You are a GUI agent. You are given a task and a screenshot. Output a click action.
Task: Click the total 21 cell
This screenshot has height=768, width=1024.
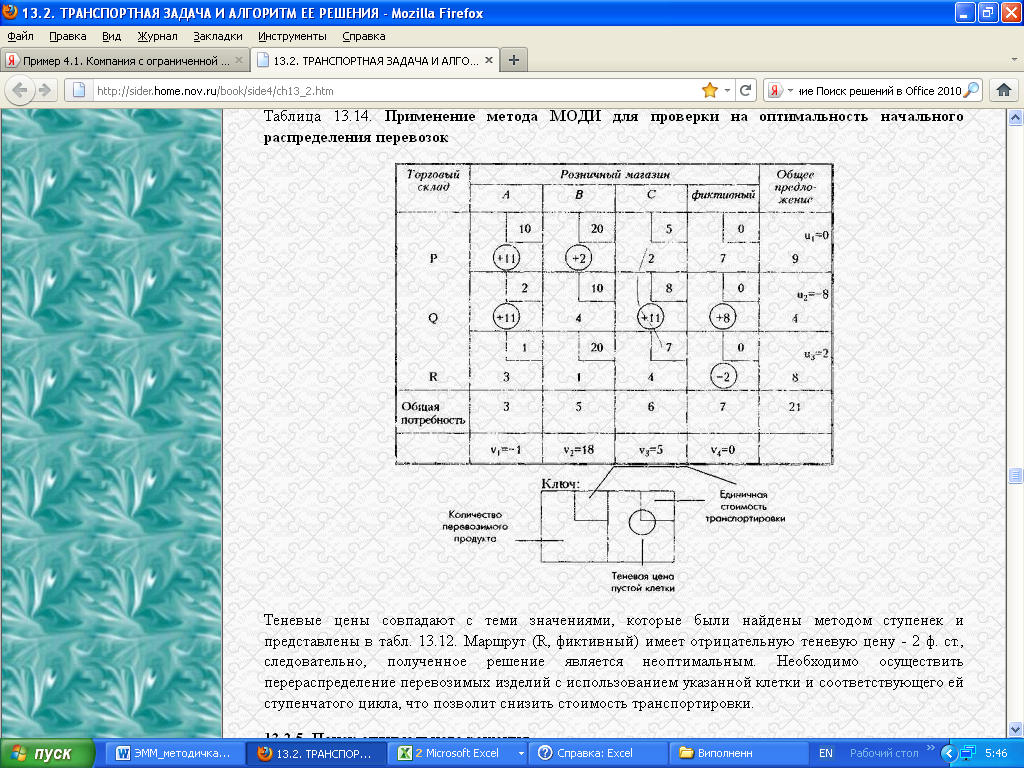795,406
